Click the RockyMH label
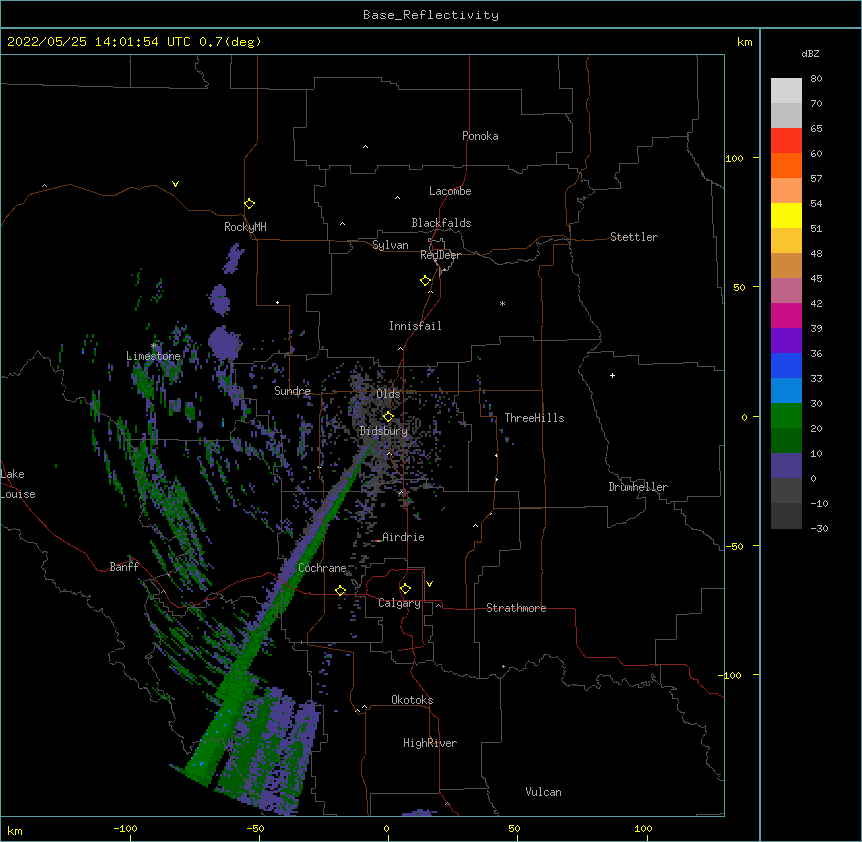862x842 pixels. [245, 227]
